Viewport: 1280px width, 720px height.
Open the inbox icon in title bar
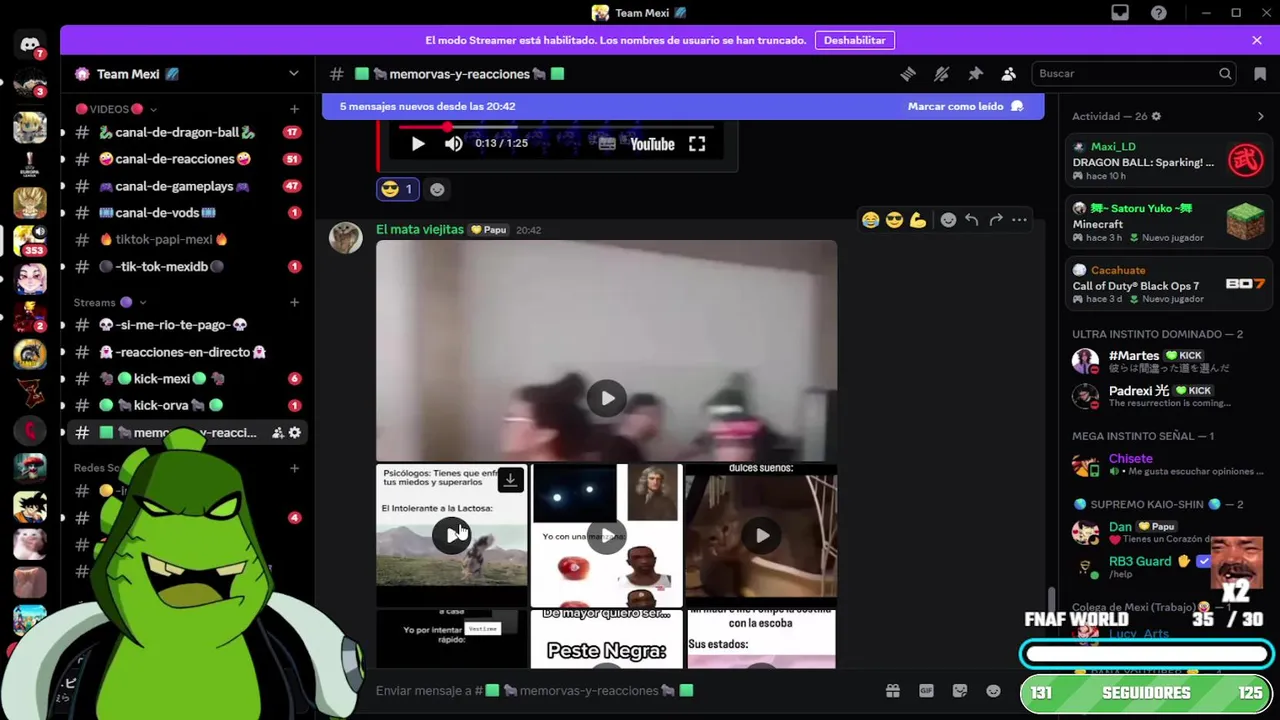click(x=1120, y=13)
